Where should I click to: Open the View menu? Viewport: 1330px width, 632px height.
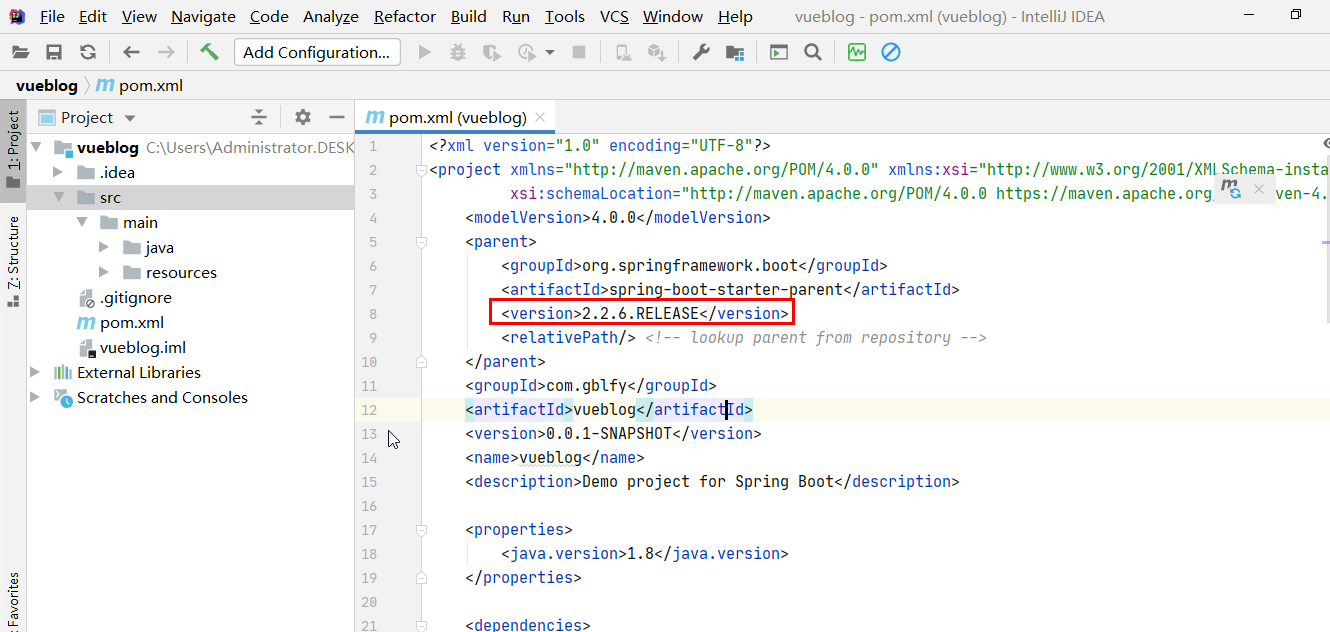click(139, 16)
